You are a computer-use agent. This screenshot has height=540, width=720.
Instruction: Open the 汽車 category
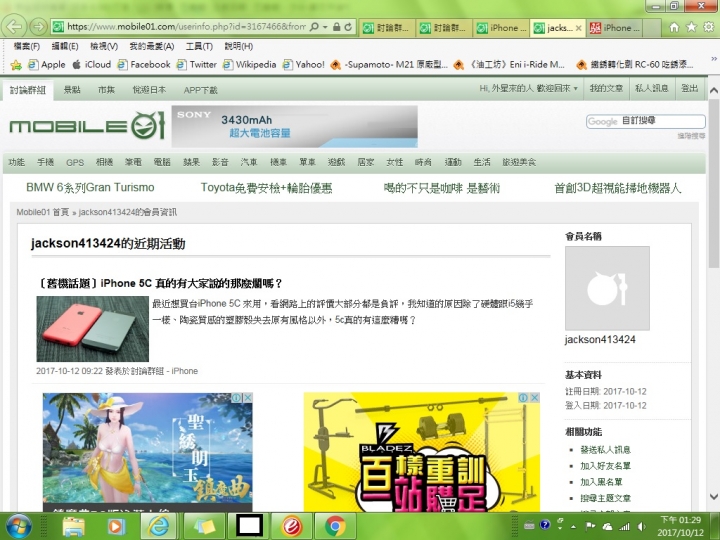(x=249, y=162)
